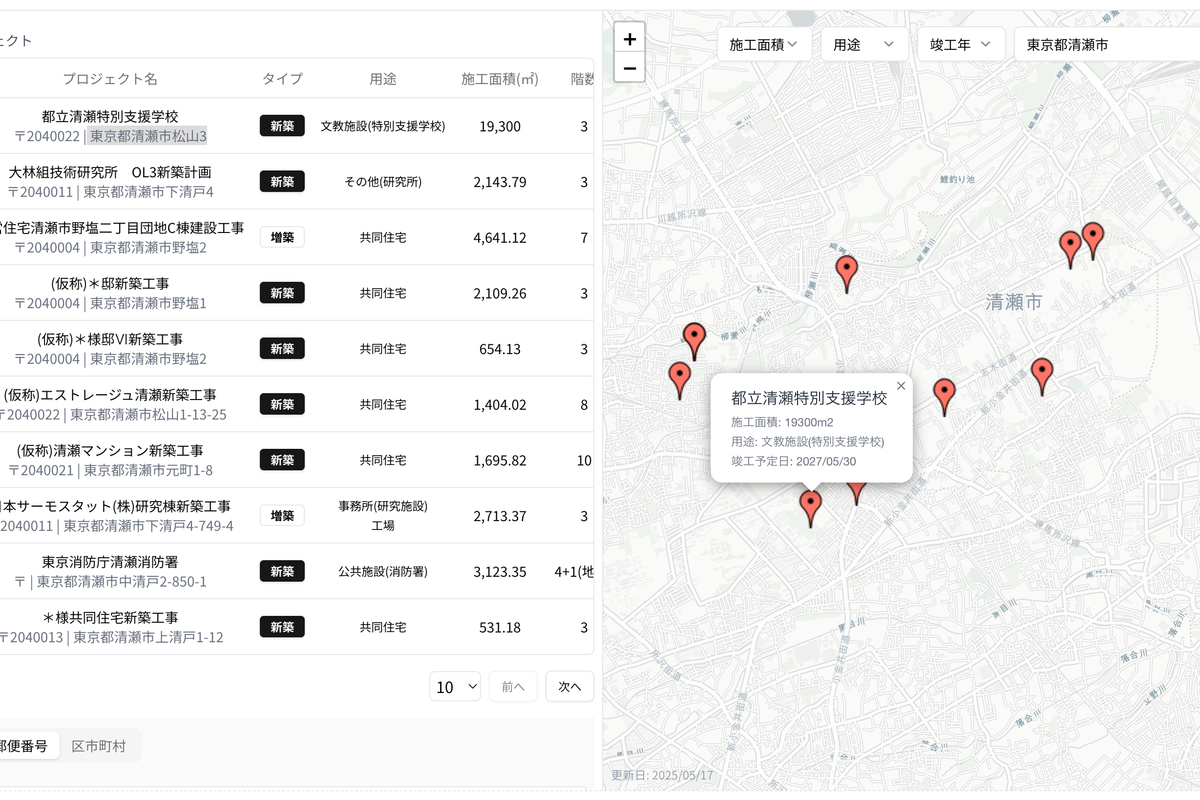Screen dimensions: 1200x800
Task: Click 新築 badge in 都立清瀬特別支援学校 row
Action: [282, 126]
